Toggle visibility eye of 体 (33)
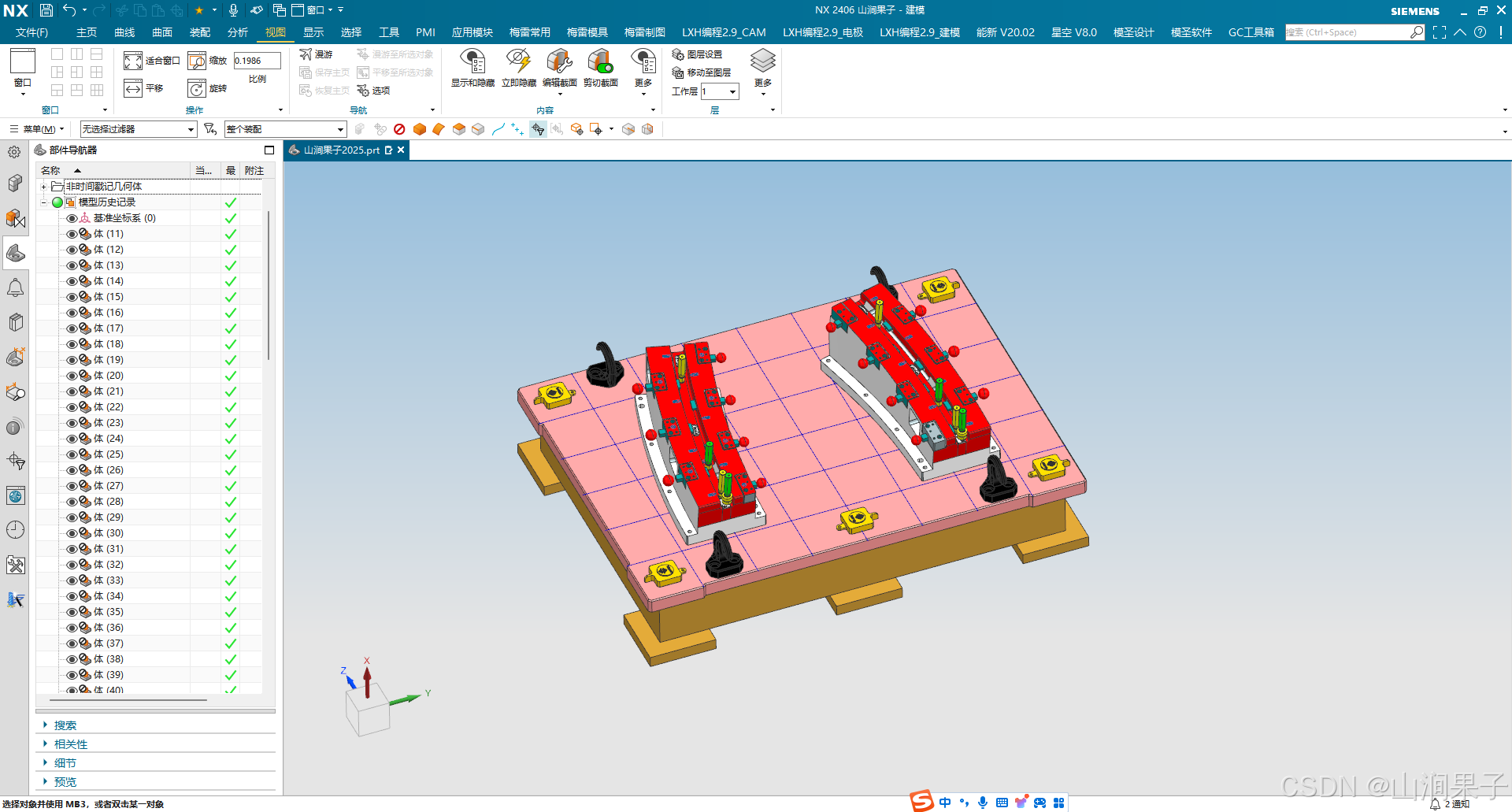The width and height of the screenshot is (1512, 812). click(x=72, y=580)
